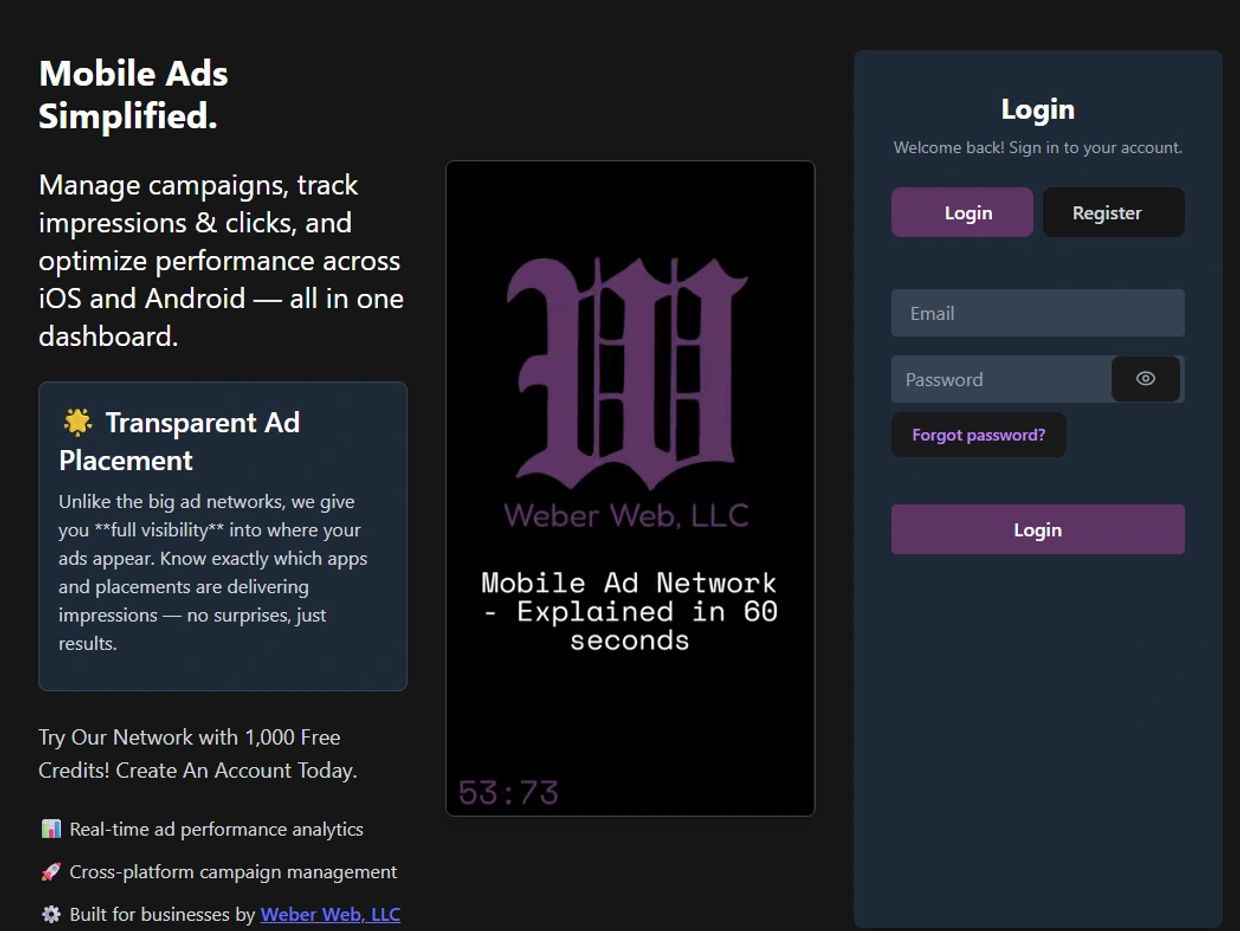Switch to the Register tab
Viewport: 1240px width, 931px height.
1113,212
